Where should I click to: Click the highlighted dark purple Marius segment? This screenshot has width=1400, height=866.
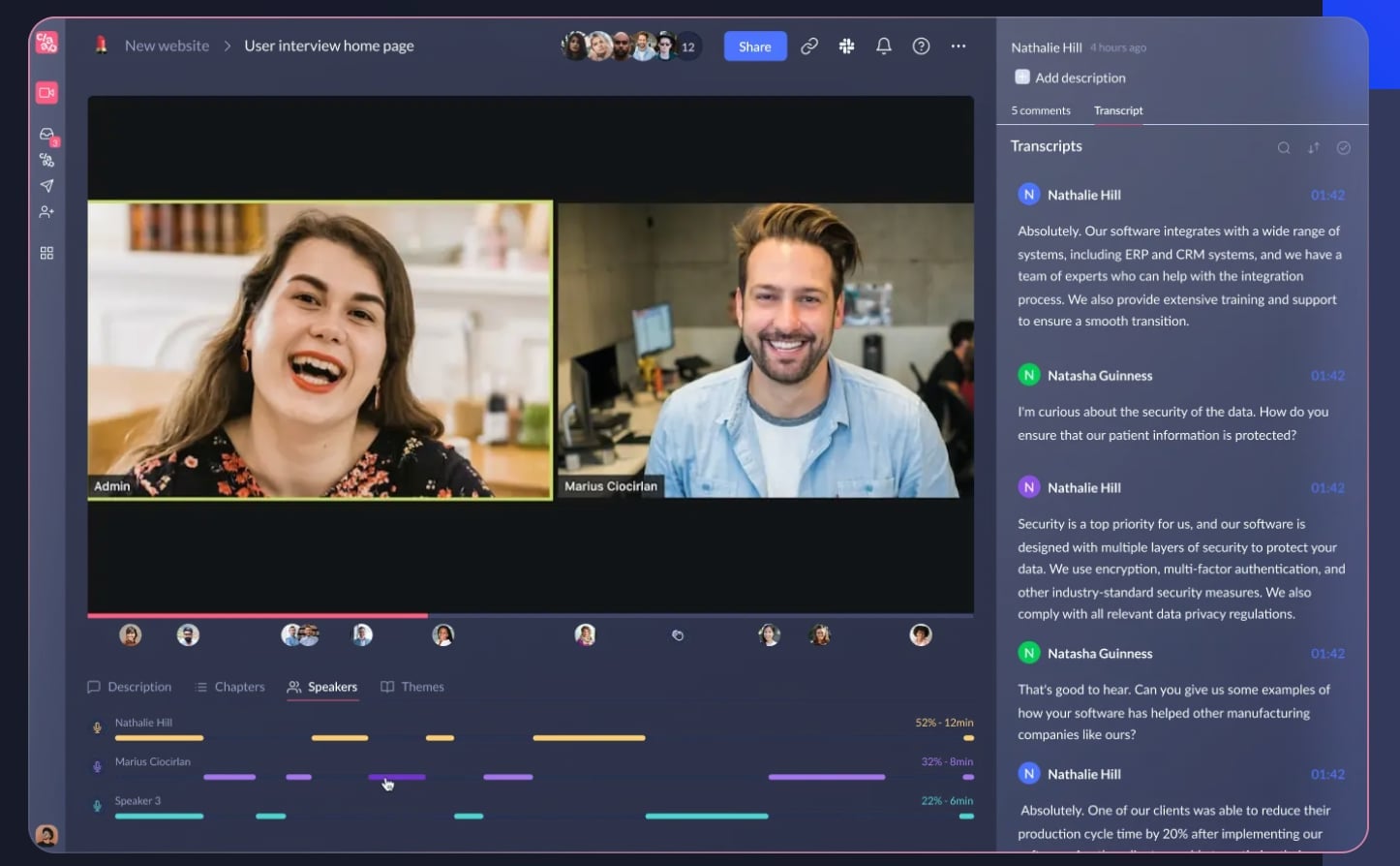397,777
